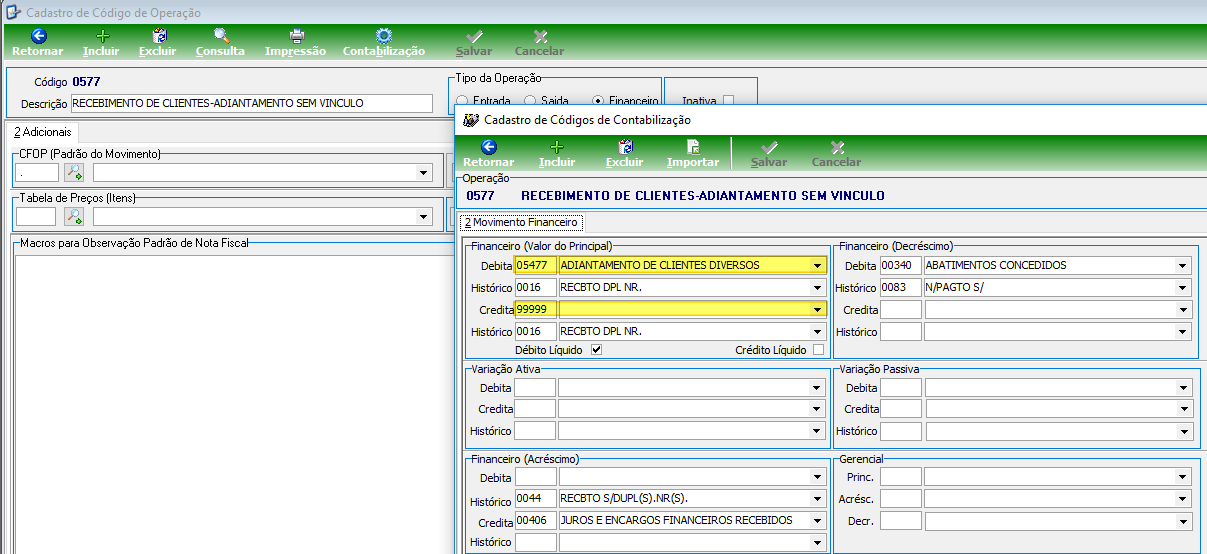
Task: Toggle Débito Líquido checkbox
Action: pos(597,350)
